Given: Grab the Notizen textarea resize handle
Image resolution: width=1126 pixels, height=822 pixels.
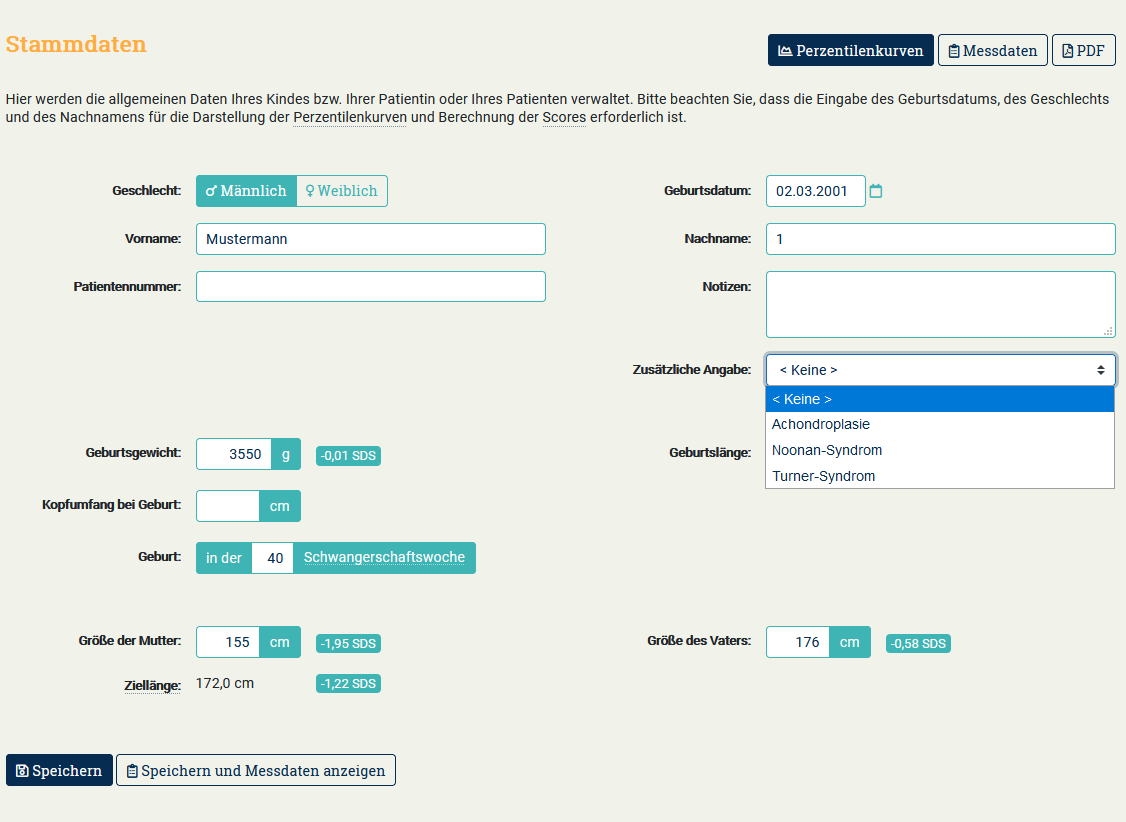Looking at the screenshot, I should [x=1108, y=331].
